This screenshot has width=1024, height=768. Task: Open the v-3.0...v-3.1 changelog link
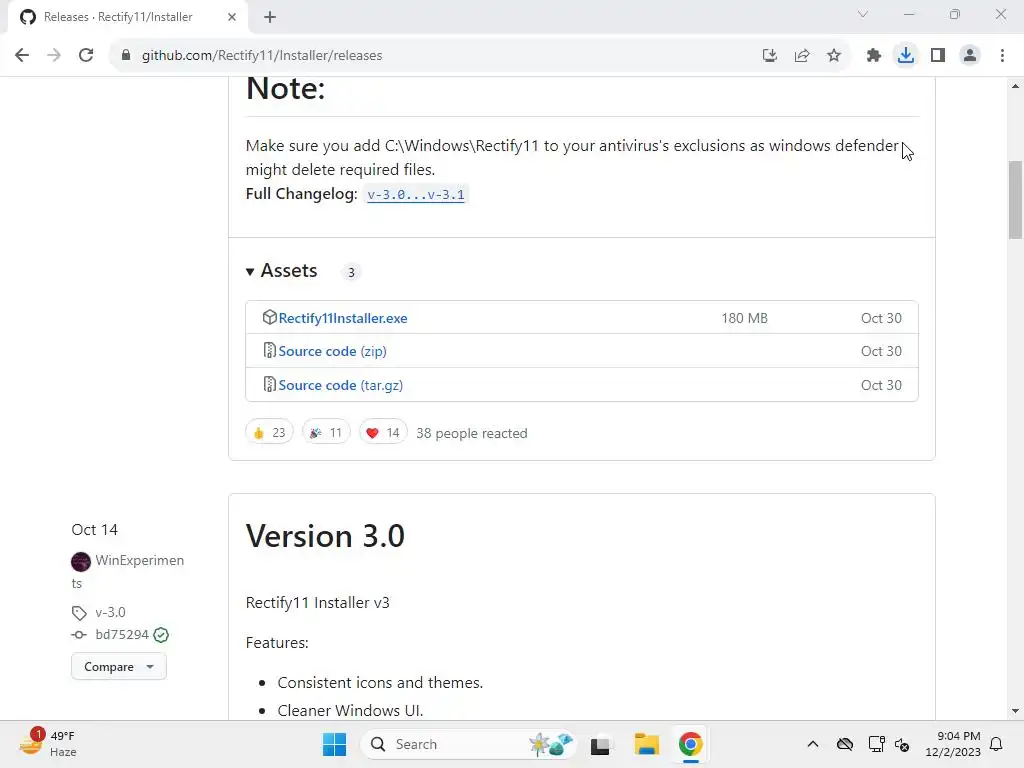[x=416, y=195]
